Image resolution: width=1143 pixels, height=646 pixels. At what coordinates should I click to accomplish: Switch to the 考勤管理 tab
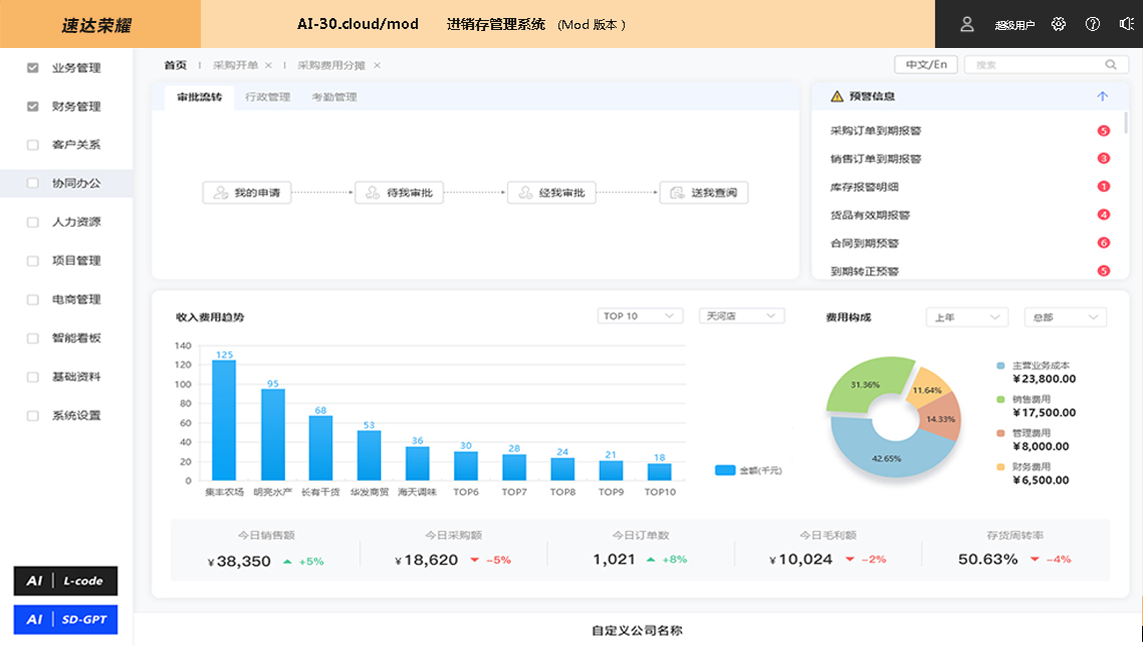[x=334, y=97]
